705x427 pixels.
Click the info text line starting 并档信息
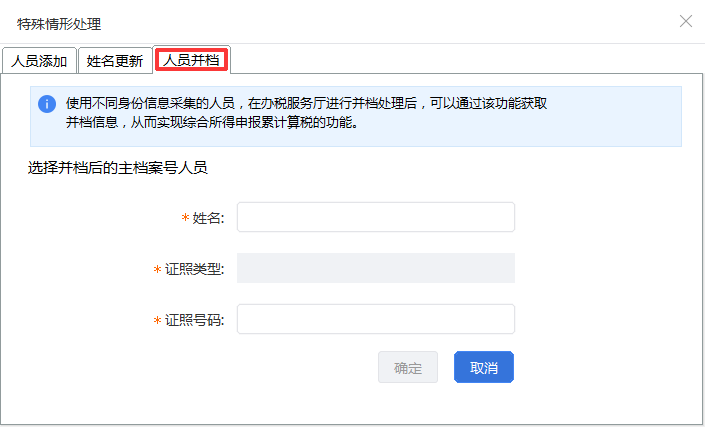click(211, 123)
